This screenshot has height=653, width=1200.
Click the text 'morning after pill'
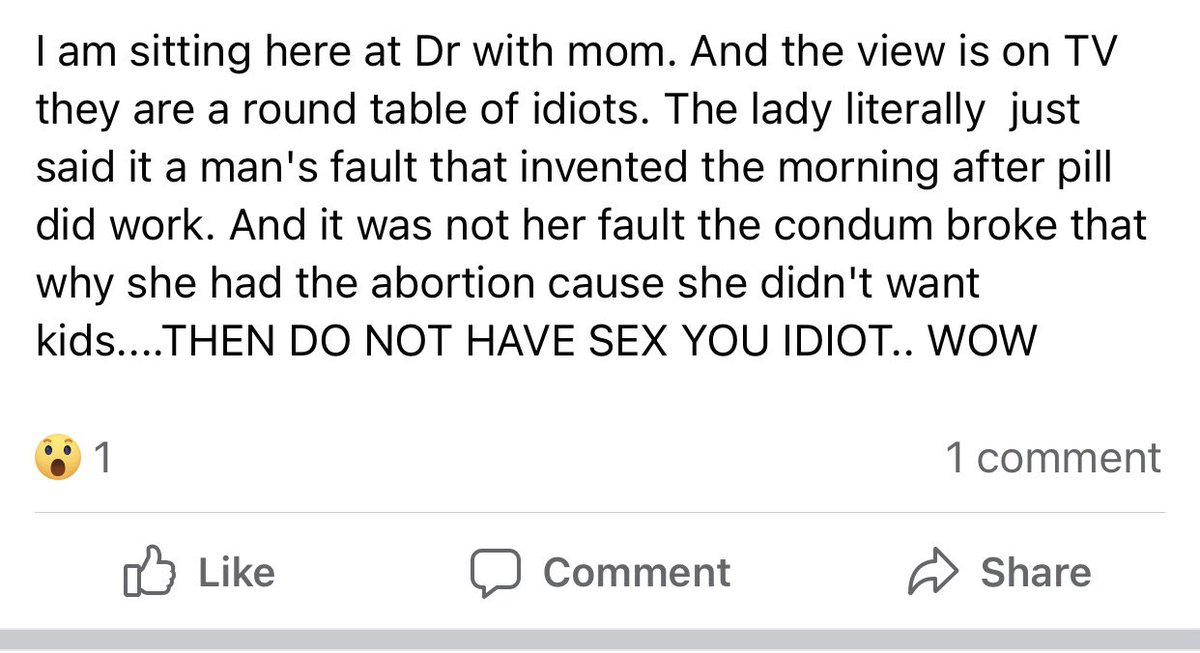pyautogui.click(x=954, y=167)
